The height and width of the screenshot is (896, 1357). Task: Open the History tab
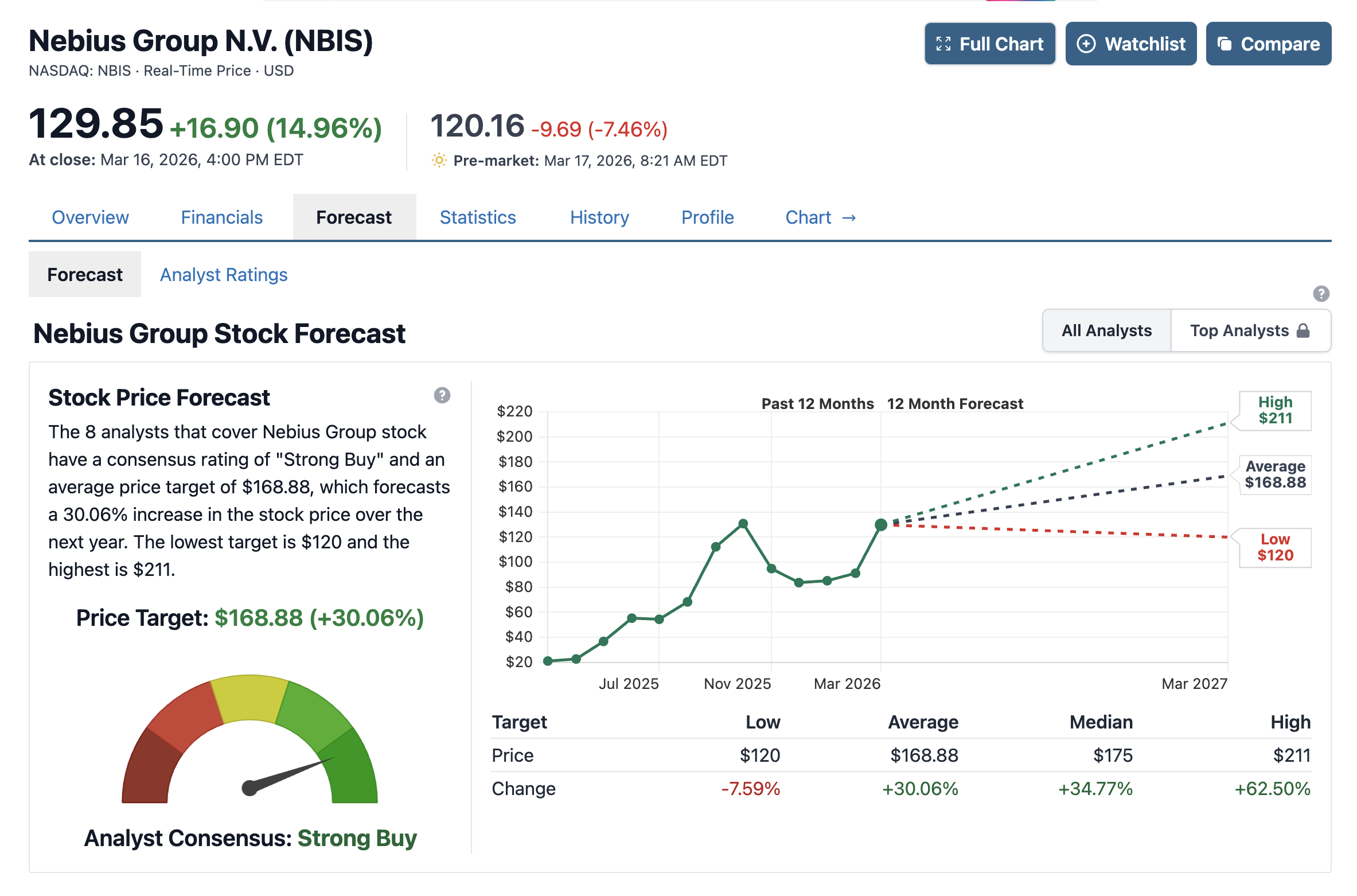pos(599,217)
